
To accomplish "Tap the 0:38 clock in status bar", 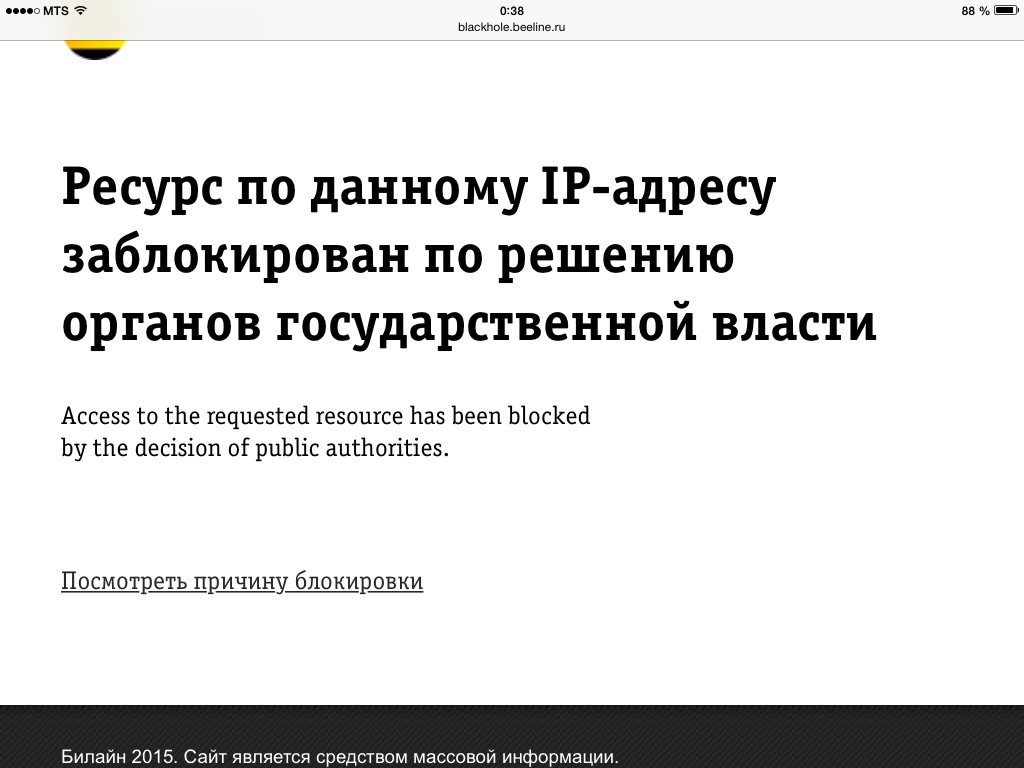I will (512, 10).
